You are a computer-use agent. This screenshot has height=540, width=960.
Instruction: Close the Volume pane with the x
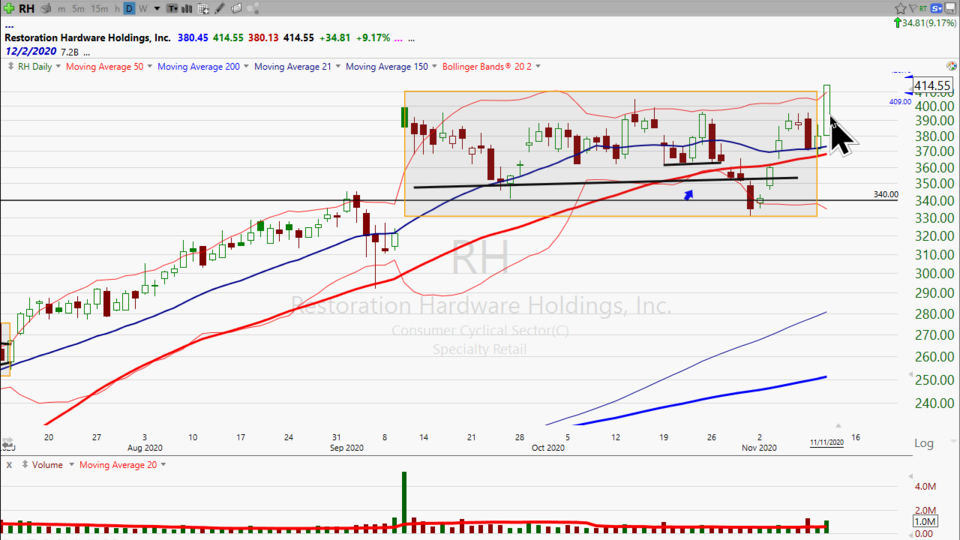[x=9, y=465]
